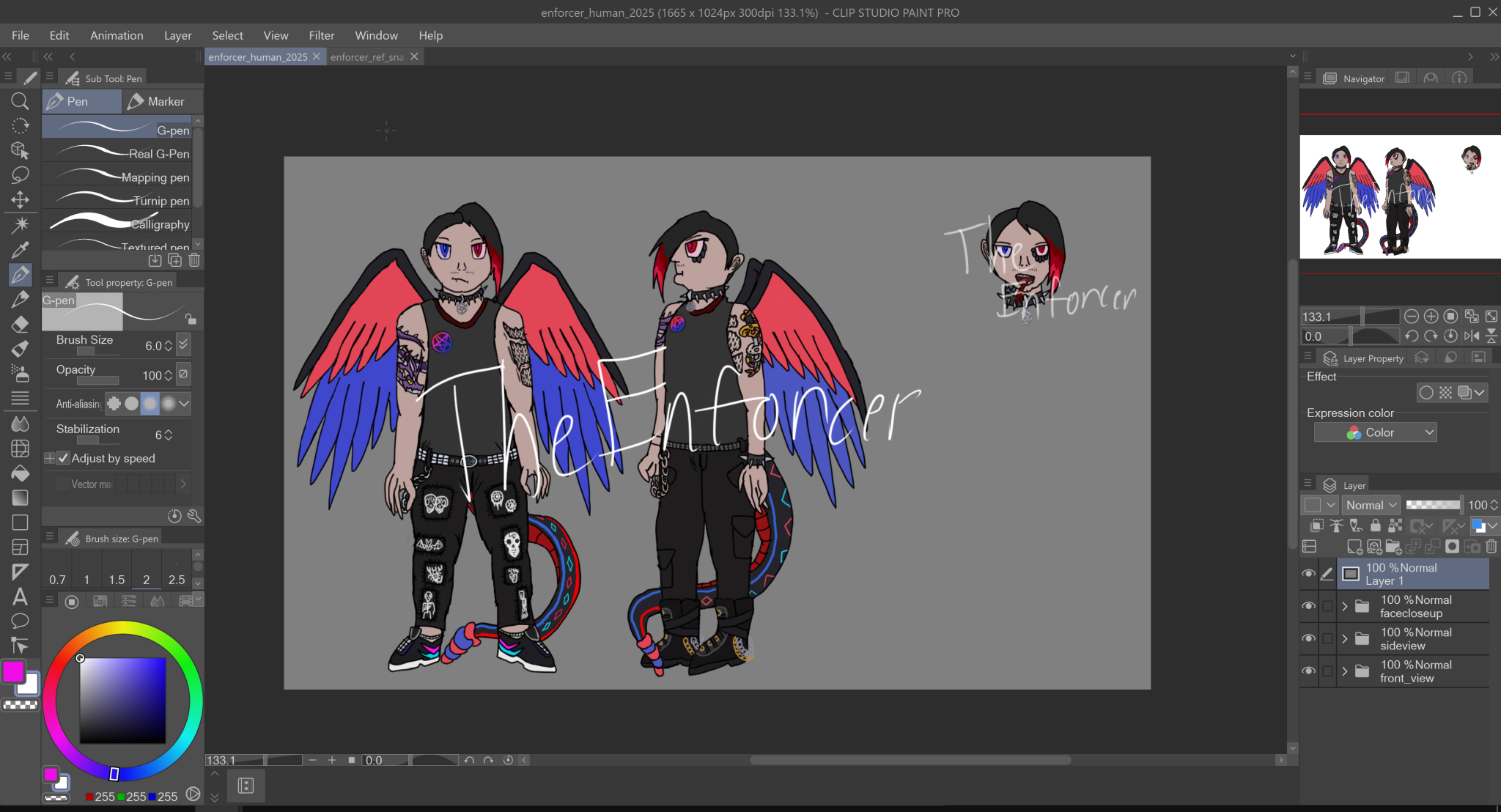Open the Normal blending mode dropdown
Viewport: 1501px width, 812px height.
click(x=1371, y=505)
